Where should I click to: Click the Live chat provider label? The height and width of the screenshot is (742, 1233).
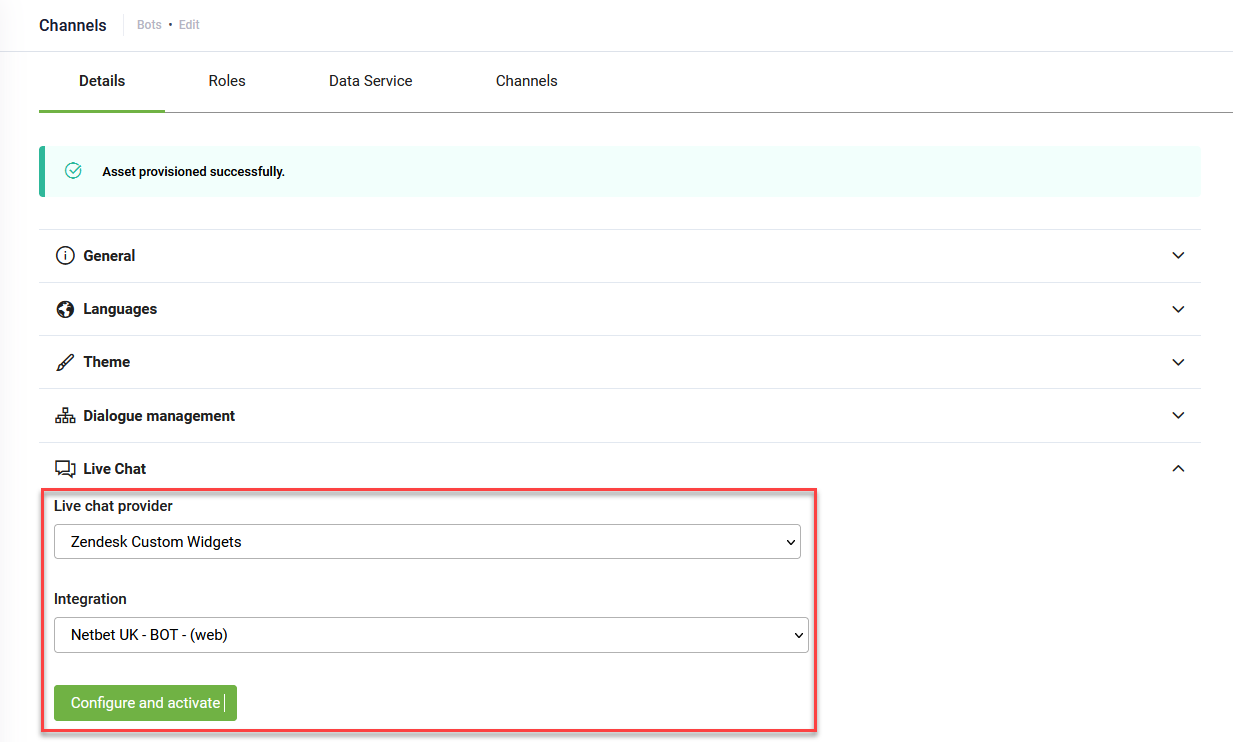click(113, 506)
